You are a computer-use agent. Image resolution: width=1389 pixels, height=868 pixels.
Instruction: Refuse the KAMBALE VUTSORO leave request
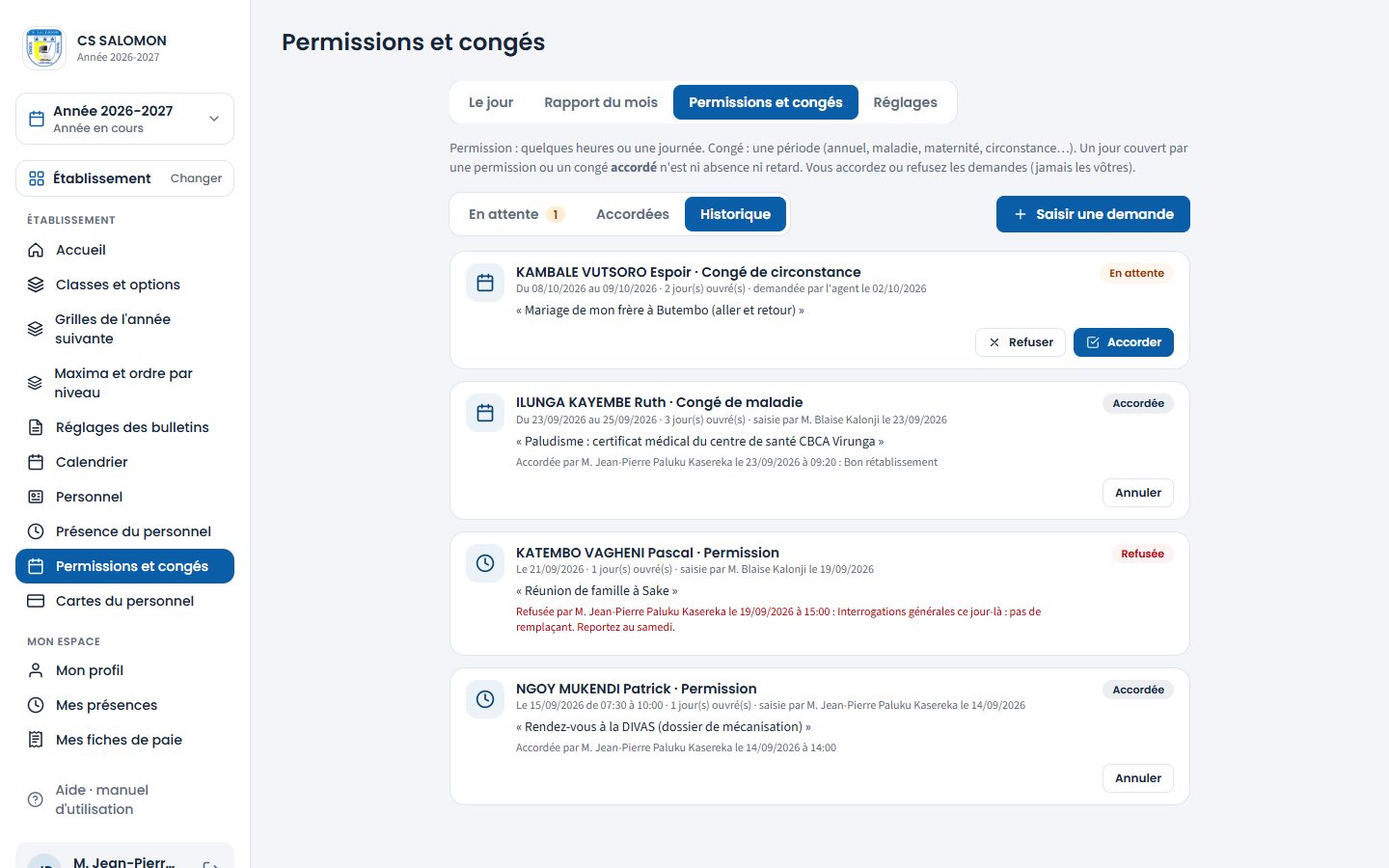1021,342
